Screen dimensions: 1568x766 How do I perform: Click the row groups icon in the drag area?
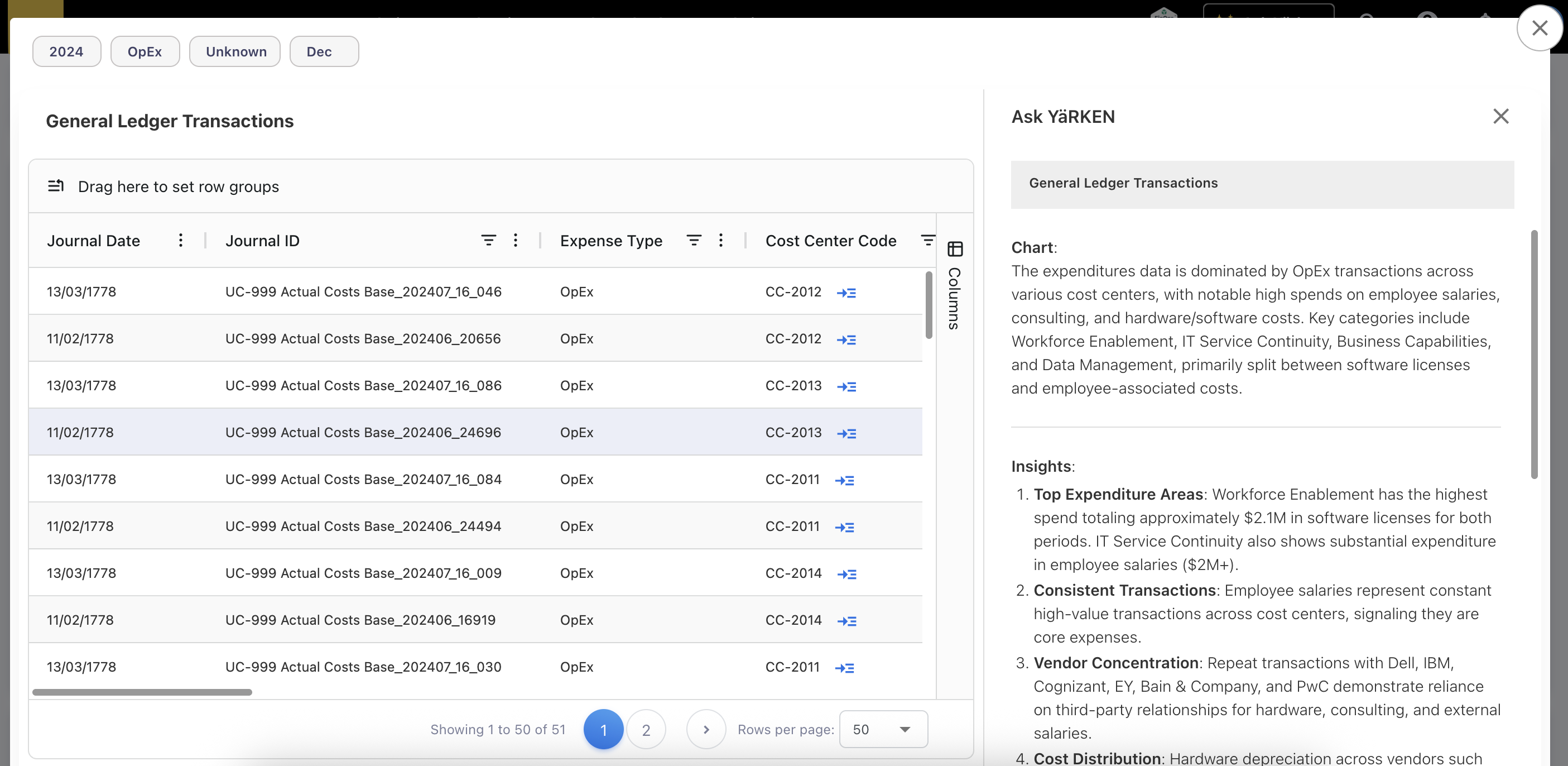click(56, 186)
